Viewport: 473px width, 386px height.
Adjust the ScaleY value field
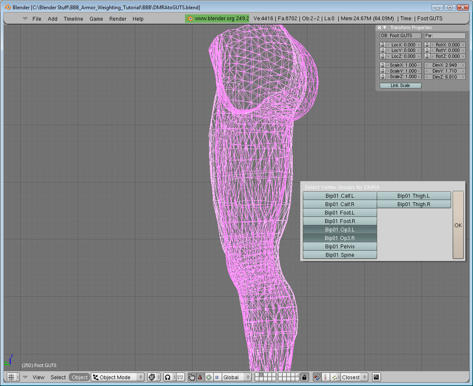click(403, 71)
